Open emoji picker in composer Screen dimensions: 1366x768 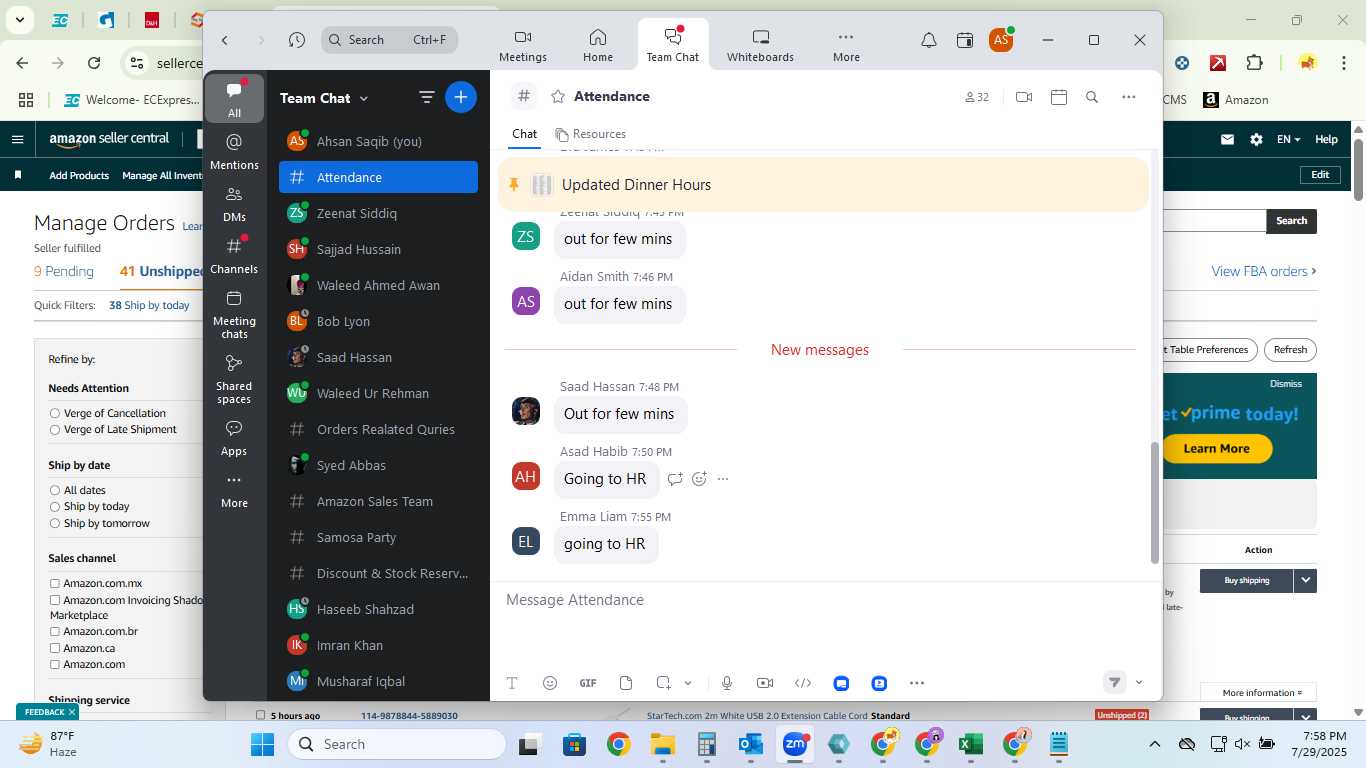550,683
